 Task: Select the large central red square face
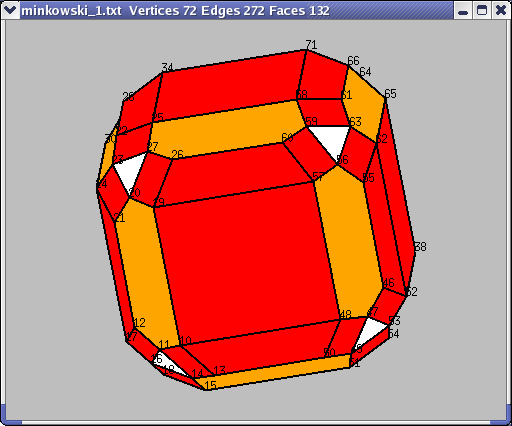(x=247, y=263)
